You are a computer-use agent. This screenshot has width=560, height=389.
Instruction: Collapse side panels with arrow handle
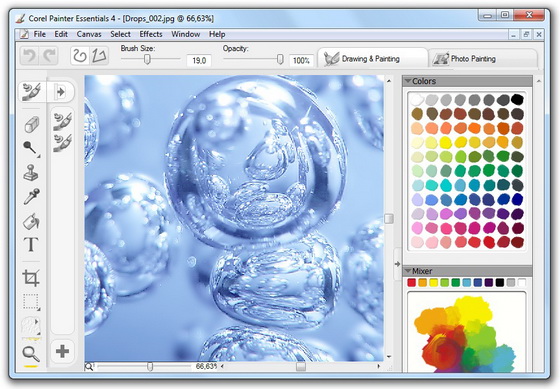click(x=397, y=264)
